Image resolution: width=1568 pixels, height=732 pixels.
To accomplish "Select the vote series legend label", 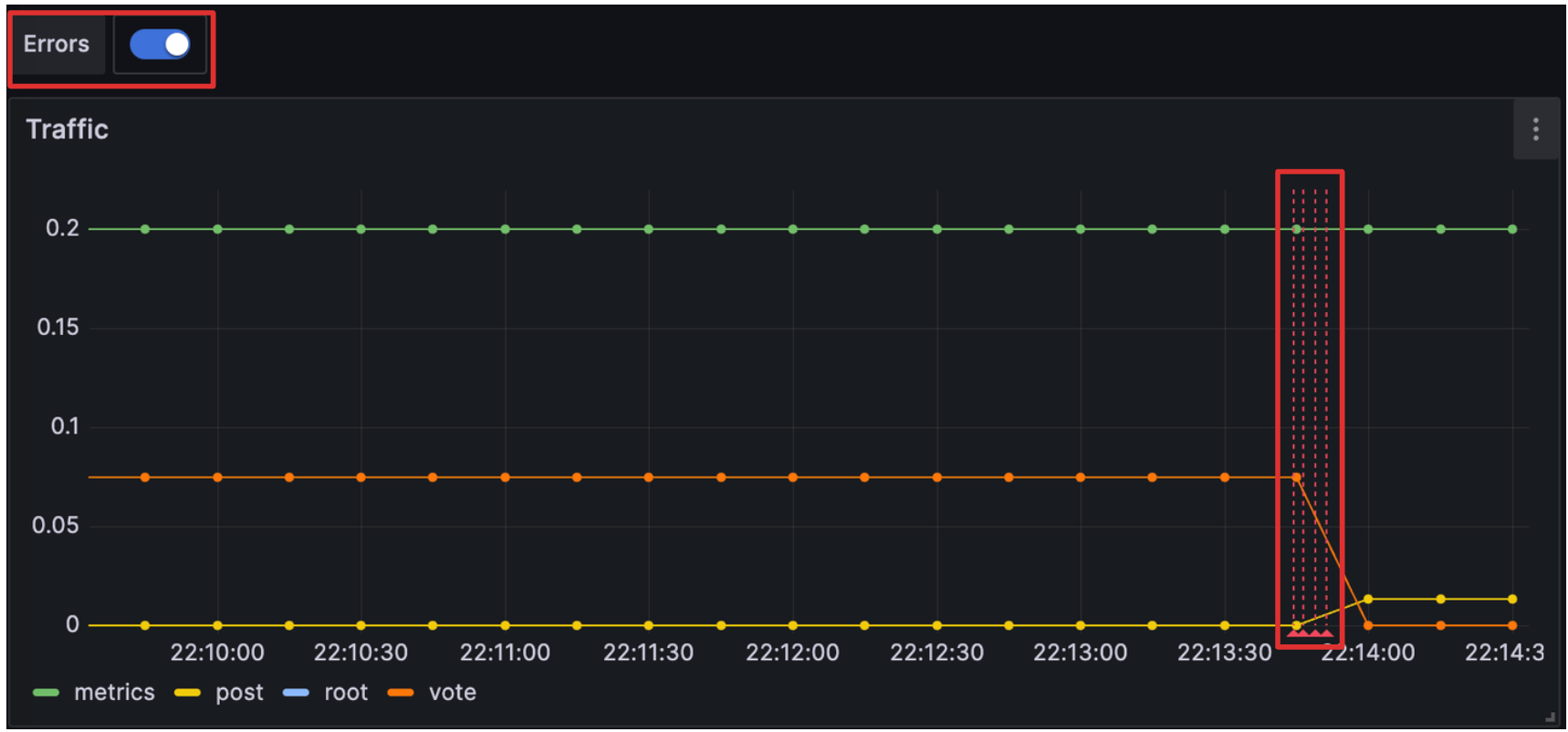I will (453, 693).
